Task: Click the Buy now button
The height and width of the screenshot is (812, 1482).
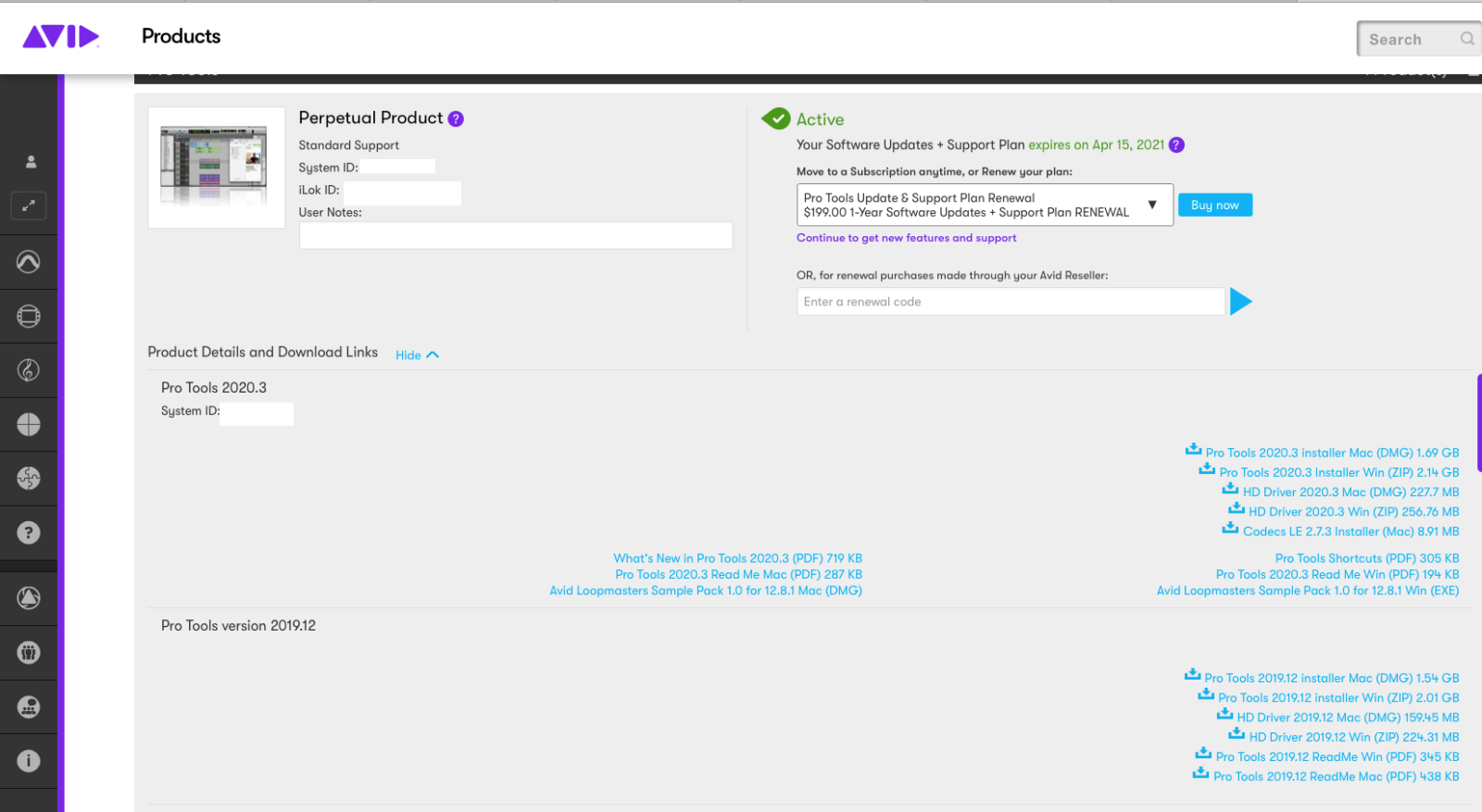Action: click(x=1215, y=205)
